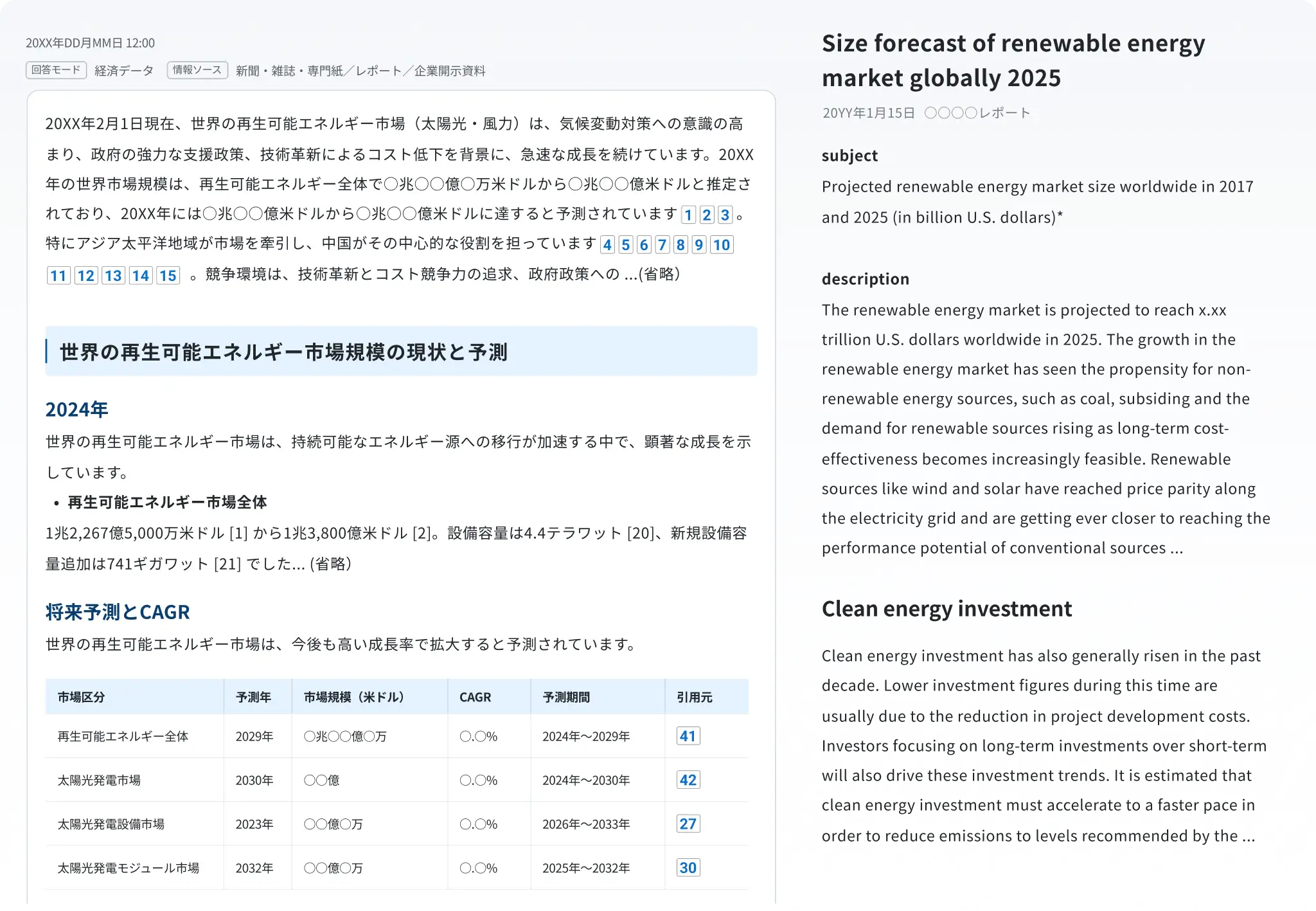The height and width of the screenshot is (911, 1316).
Task: Click the 2024年 section heading
Action: click(x=76, y=410)
